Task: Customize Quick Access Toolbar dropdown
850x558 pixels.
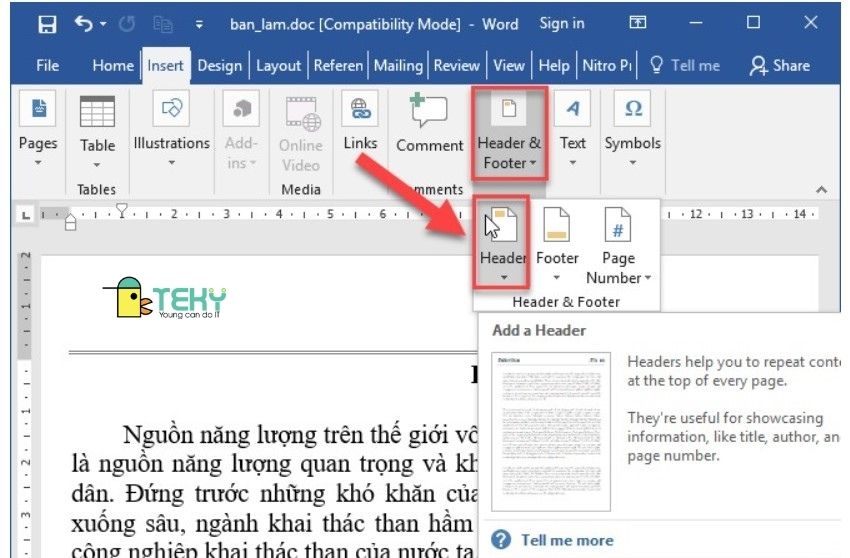Action: pos(199,24)
